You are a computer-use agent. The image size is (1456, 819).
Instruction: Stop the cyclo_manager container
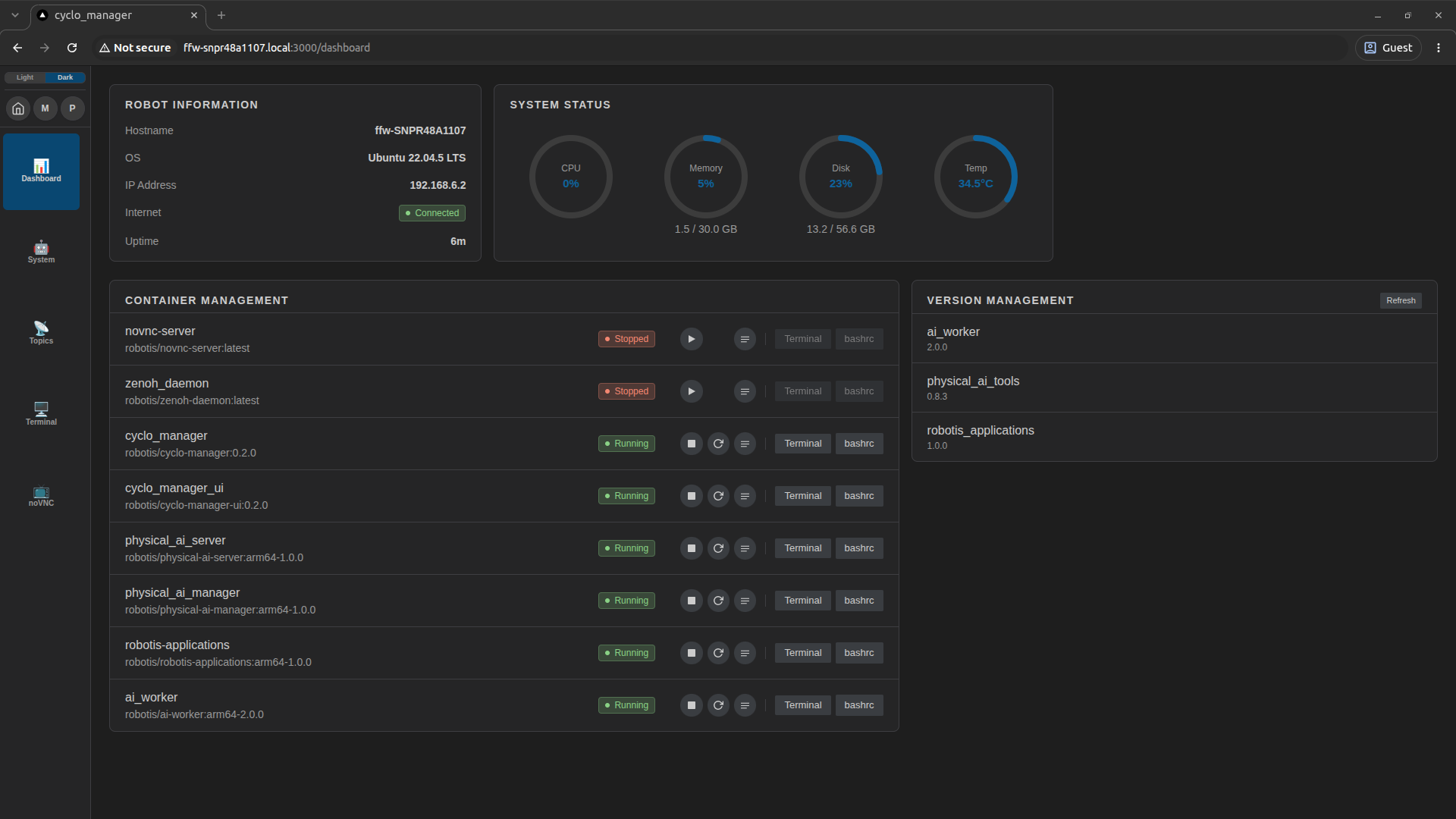pos(691,444)
